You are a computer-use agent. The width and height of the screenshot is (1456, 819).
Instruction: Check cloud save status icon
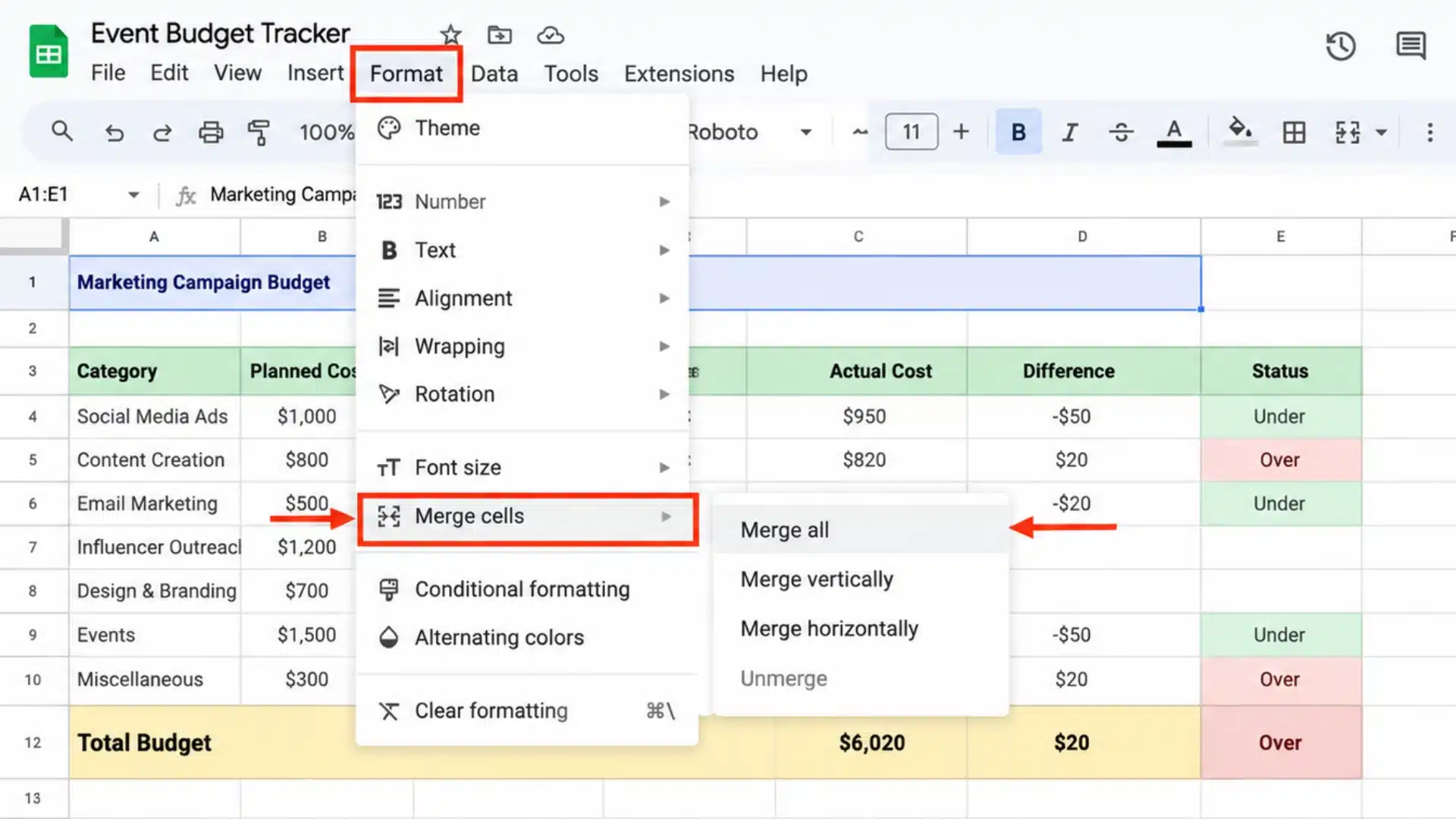pyautogui.click(x=551, y=35)
